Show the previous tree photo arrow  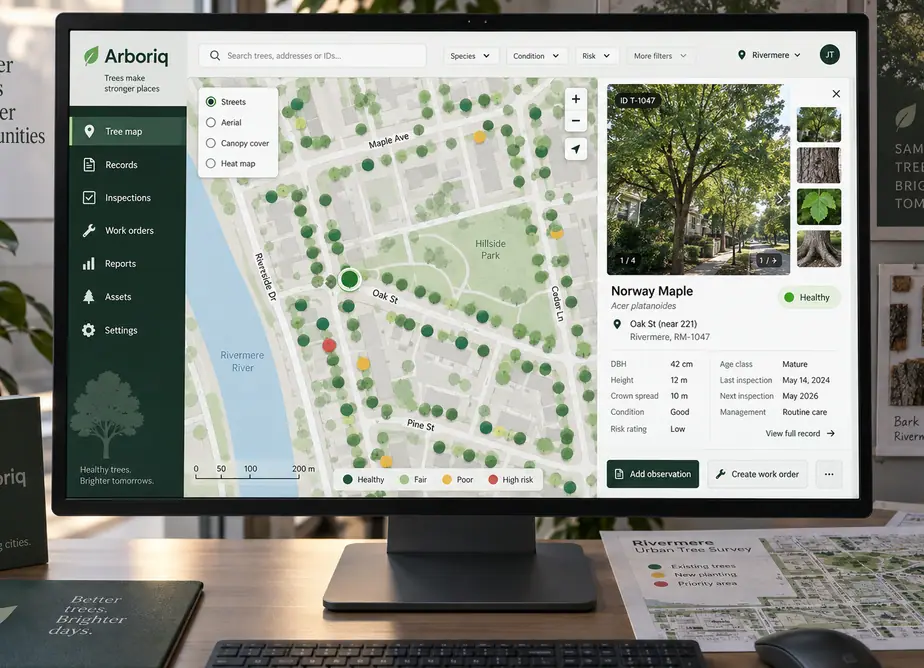click(x=618, y=199)
